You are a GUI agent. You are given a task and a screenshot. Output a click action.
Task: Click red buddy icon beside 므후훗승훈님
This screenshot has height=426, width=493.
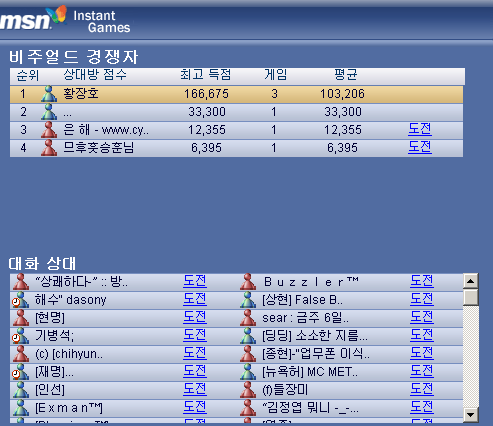coord(49,148)
